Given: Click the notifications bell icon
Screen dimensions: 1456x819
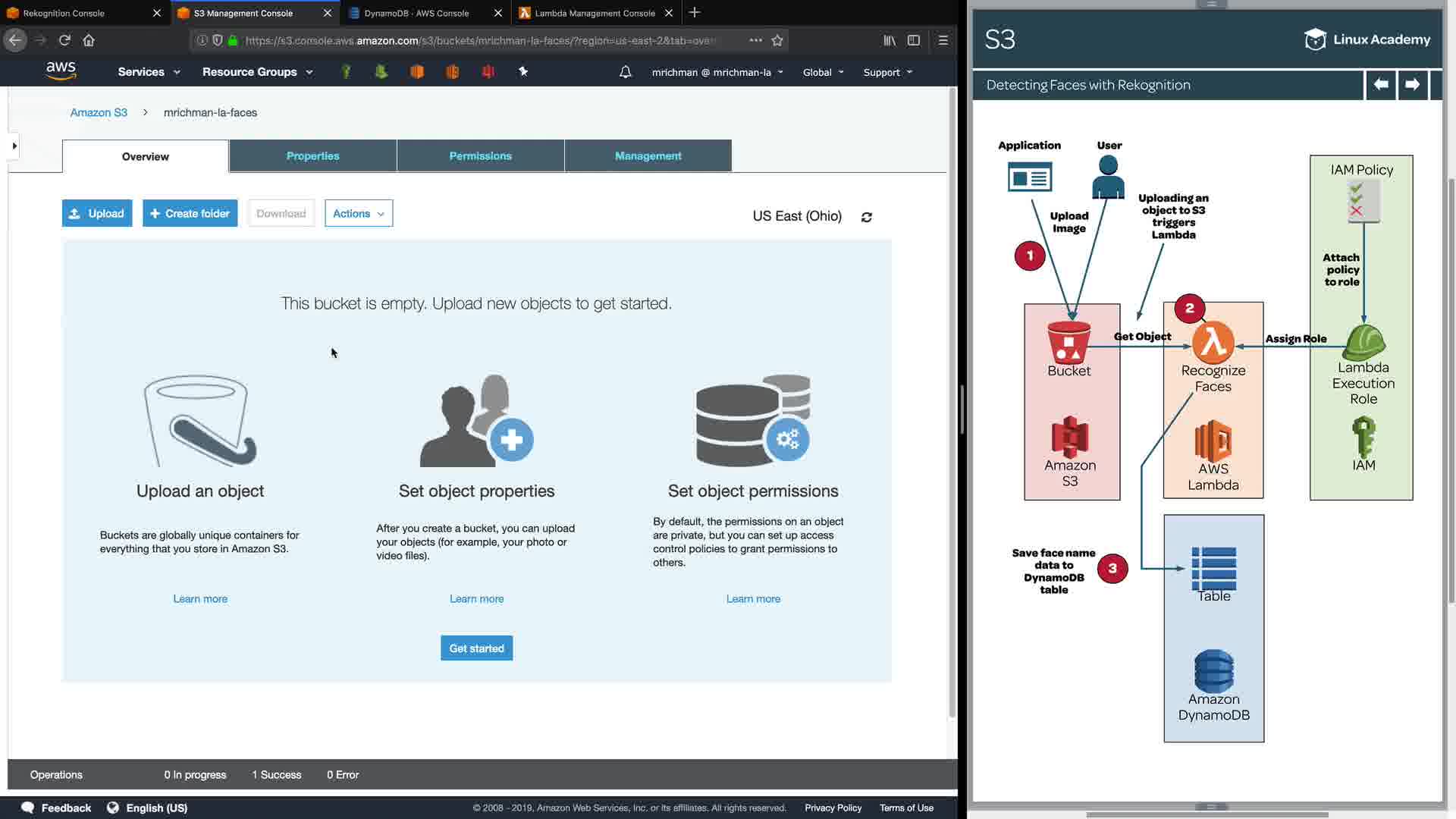Looking at the screenshot, I should pyautogui.click(x=625, y=72).
